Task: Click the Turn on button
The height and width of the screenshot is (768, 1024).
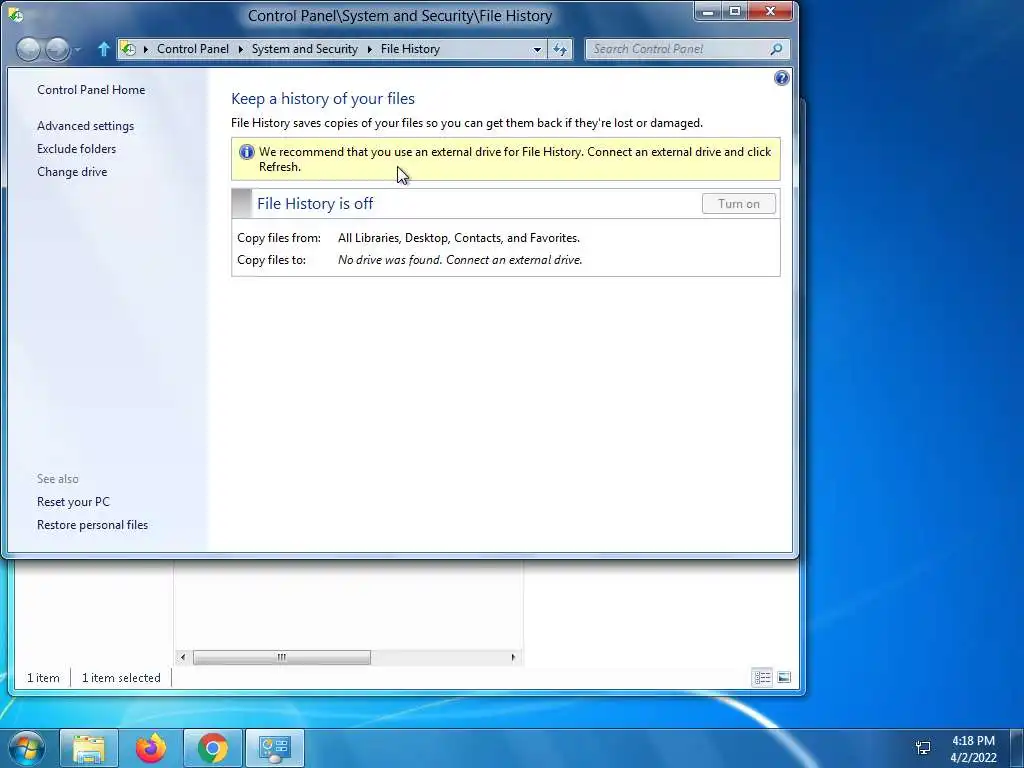Action: pyautogui.click(x=739, y=204)
